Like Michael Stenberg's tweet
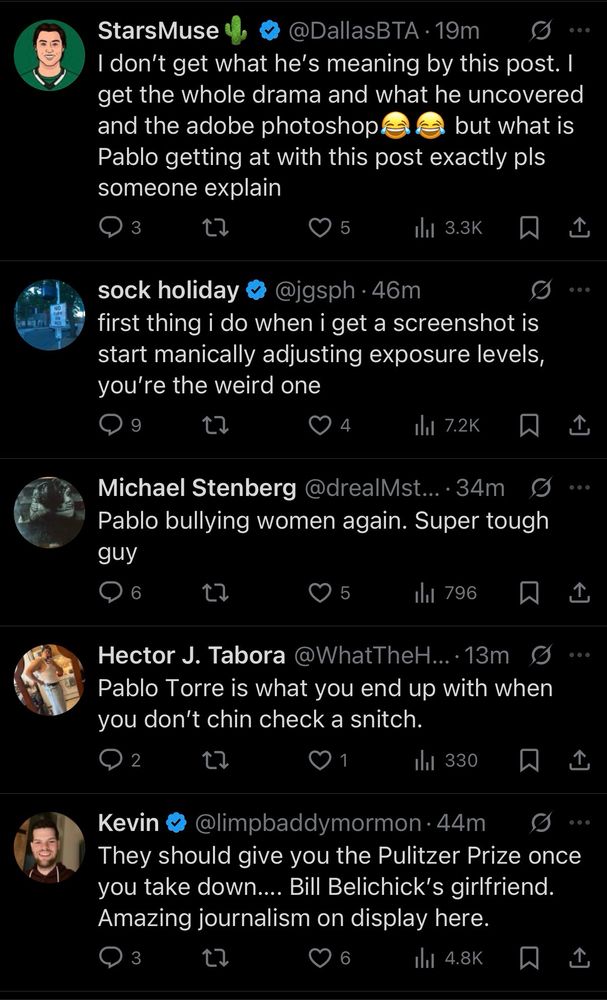This screenshot has height=1000, width=607. click(x=319, y=593)
